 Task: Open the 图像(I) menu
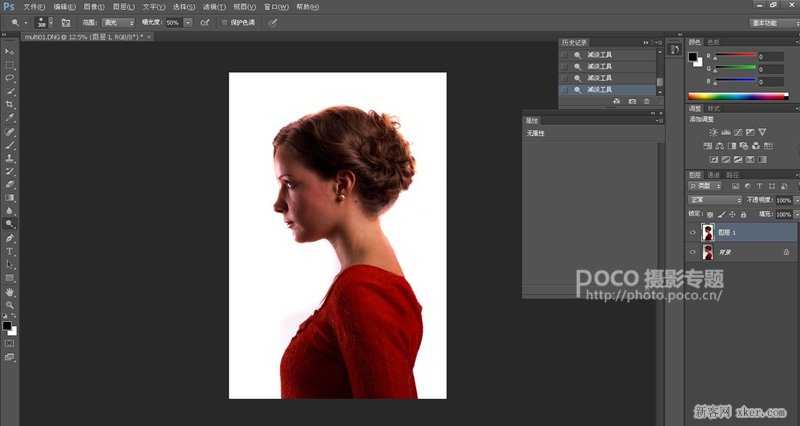[x=94, y=6]
